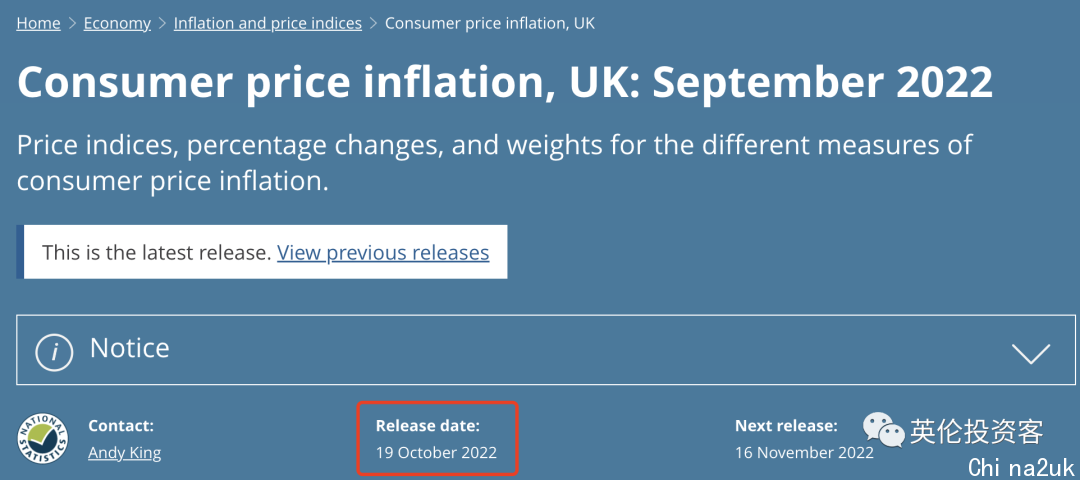
Task: Click the 16 November 2022 next release date
Action: (x=804, y=453)
